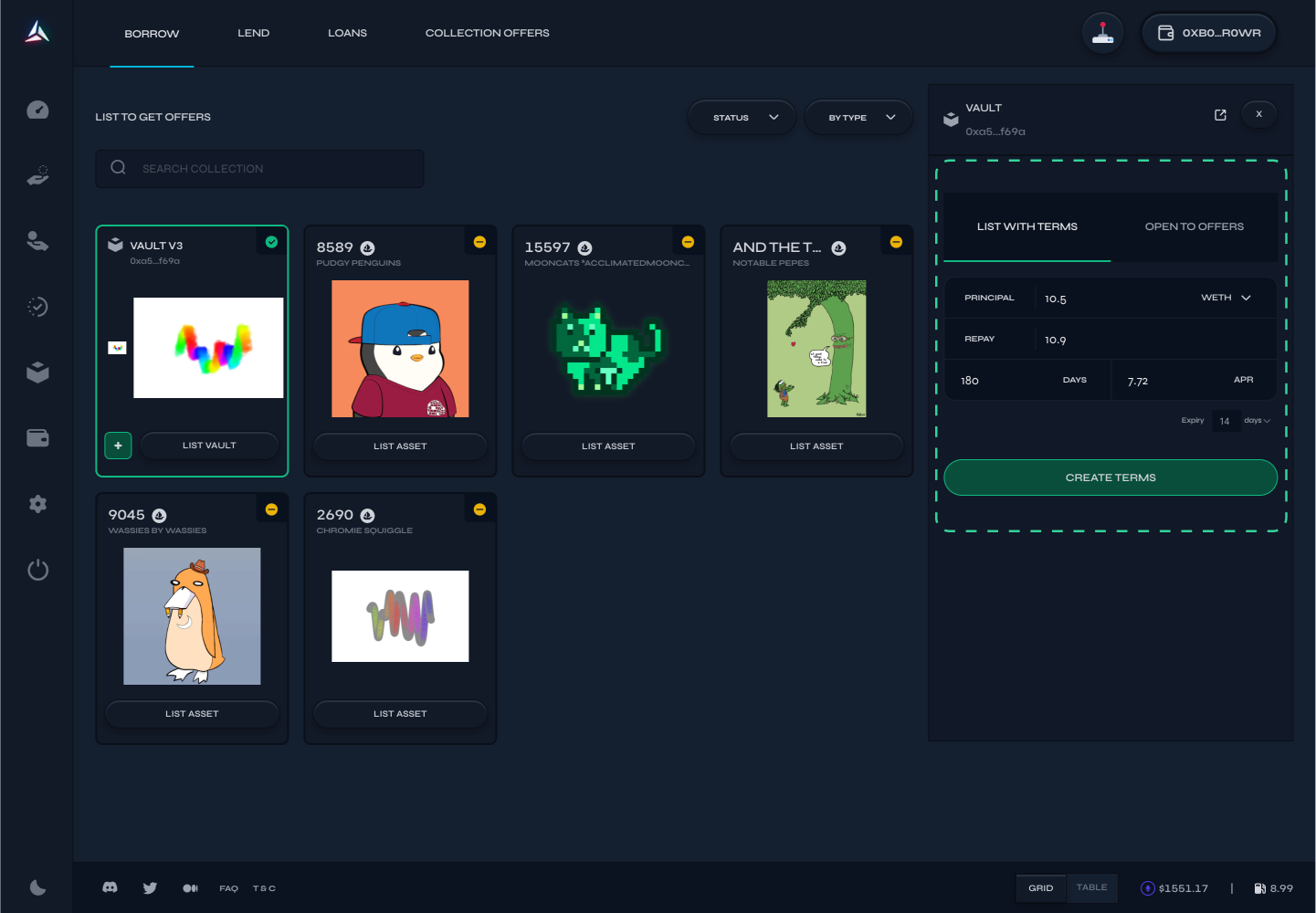Toggle the green check on Vault V3 card
This screenshot has width=1316, height=913.
pyautogui.click(x=271, y=242)
